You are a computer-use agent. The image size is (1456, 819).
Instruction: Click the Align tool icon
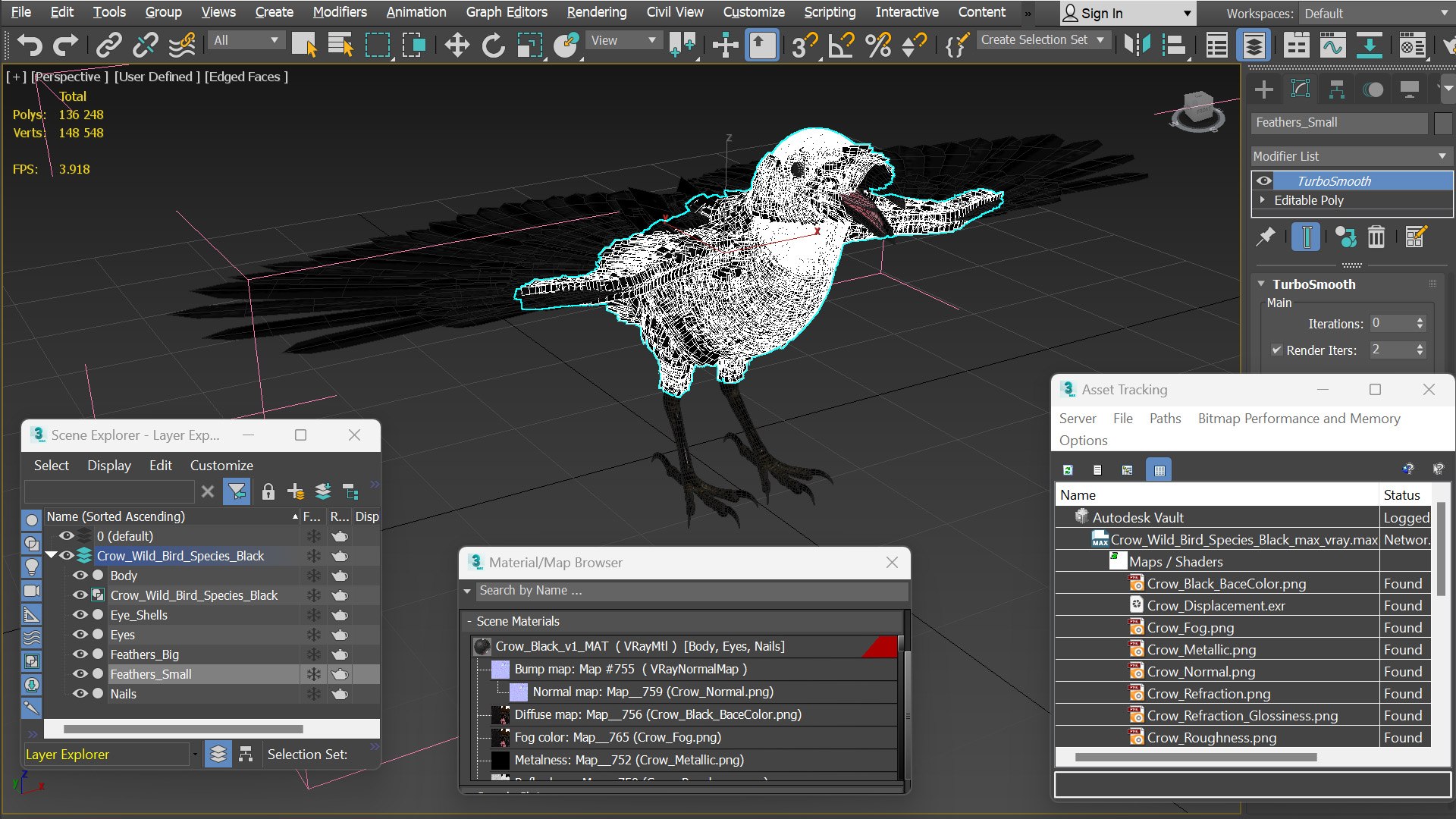coord(1173,45)
